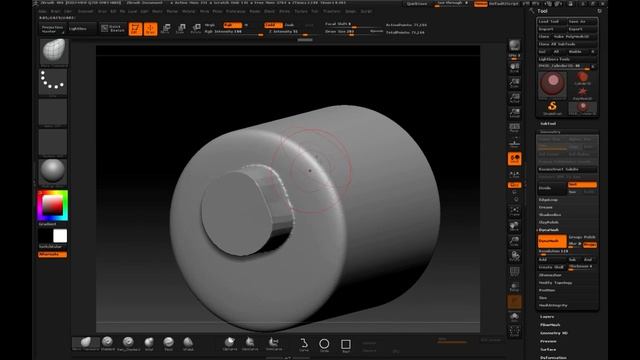Toggle Perspective view icon
This screenshot has width=640, height=360.
coord(515,128)
